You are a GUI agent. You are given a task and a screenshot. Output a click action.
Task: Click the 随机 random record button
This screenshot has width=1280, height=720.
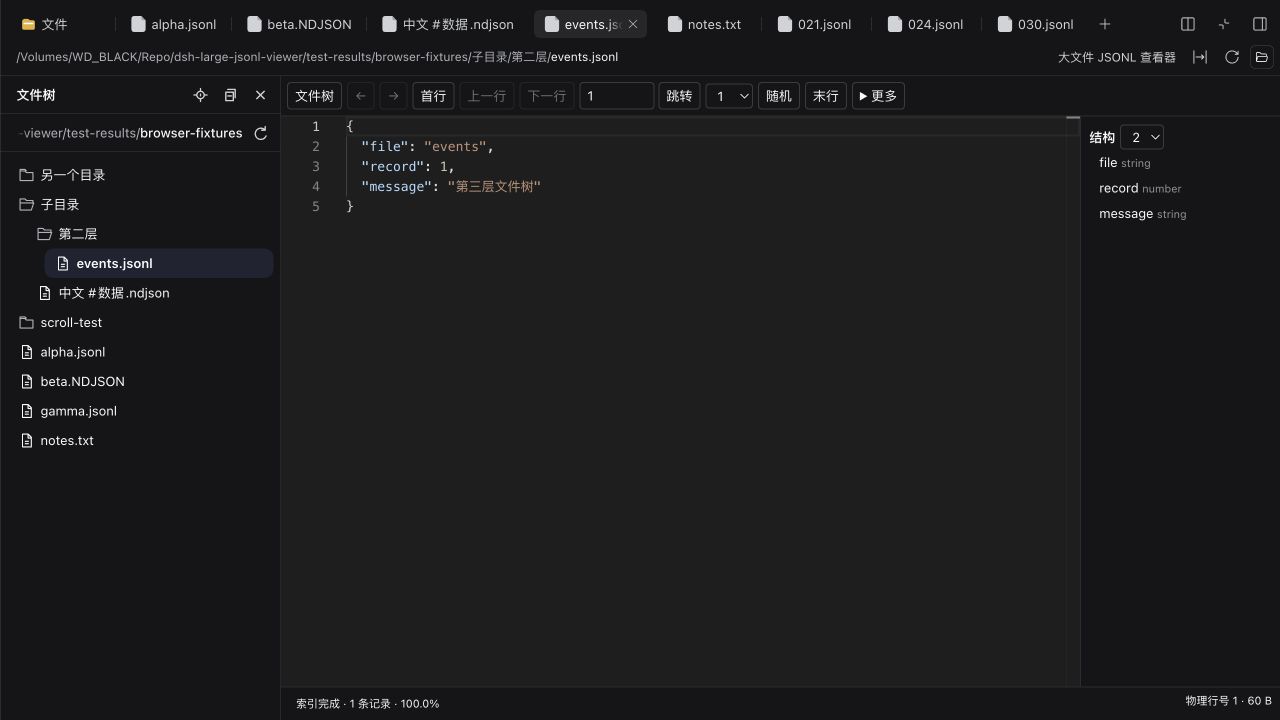pos(779,96)
